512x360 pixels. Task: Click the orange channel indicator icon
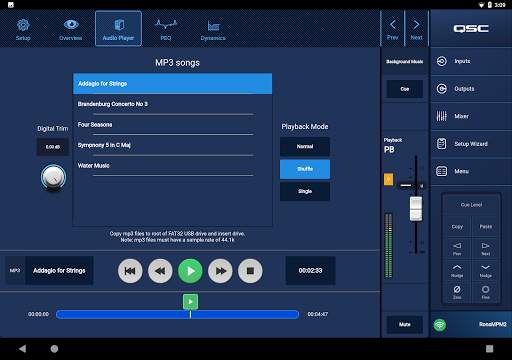click(389, 179)
